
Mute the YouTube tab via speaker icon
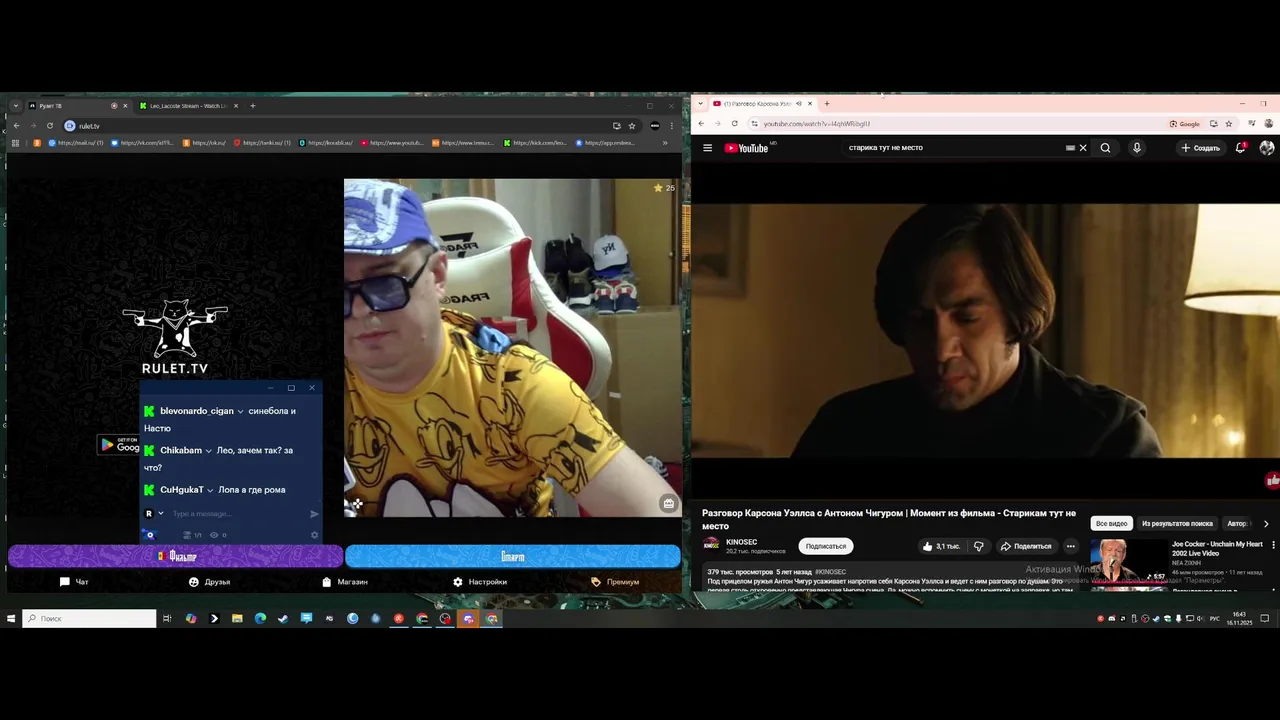(798, 103)
